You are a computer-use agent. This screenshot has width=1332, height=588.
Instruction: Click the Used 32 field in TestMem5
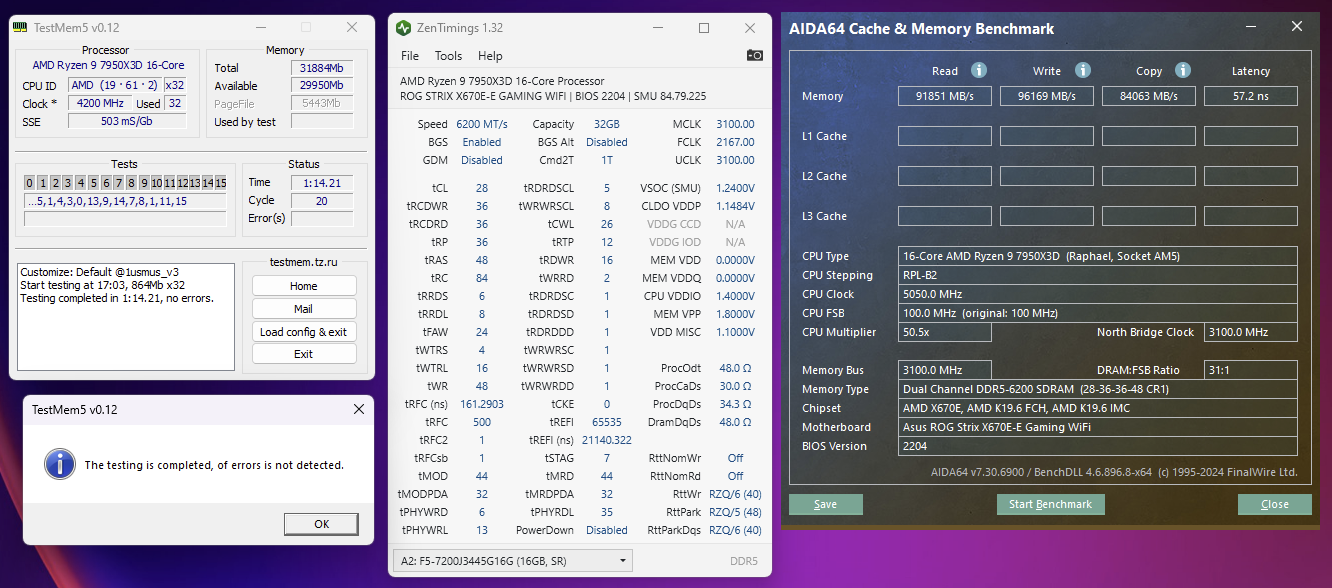pos(175,103)
